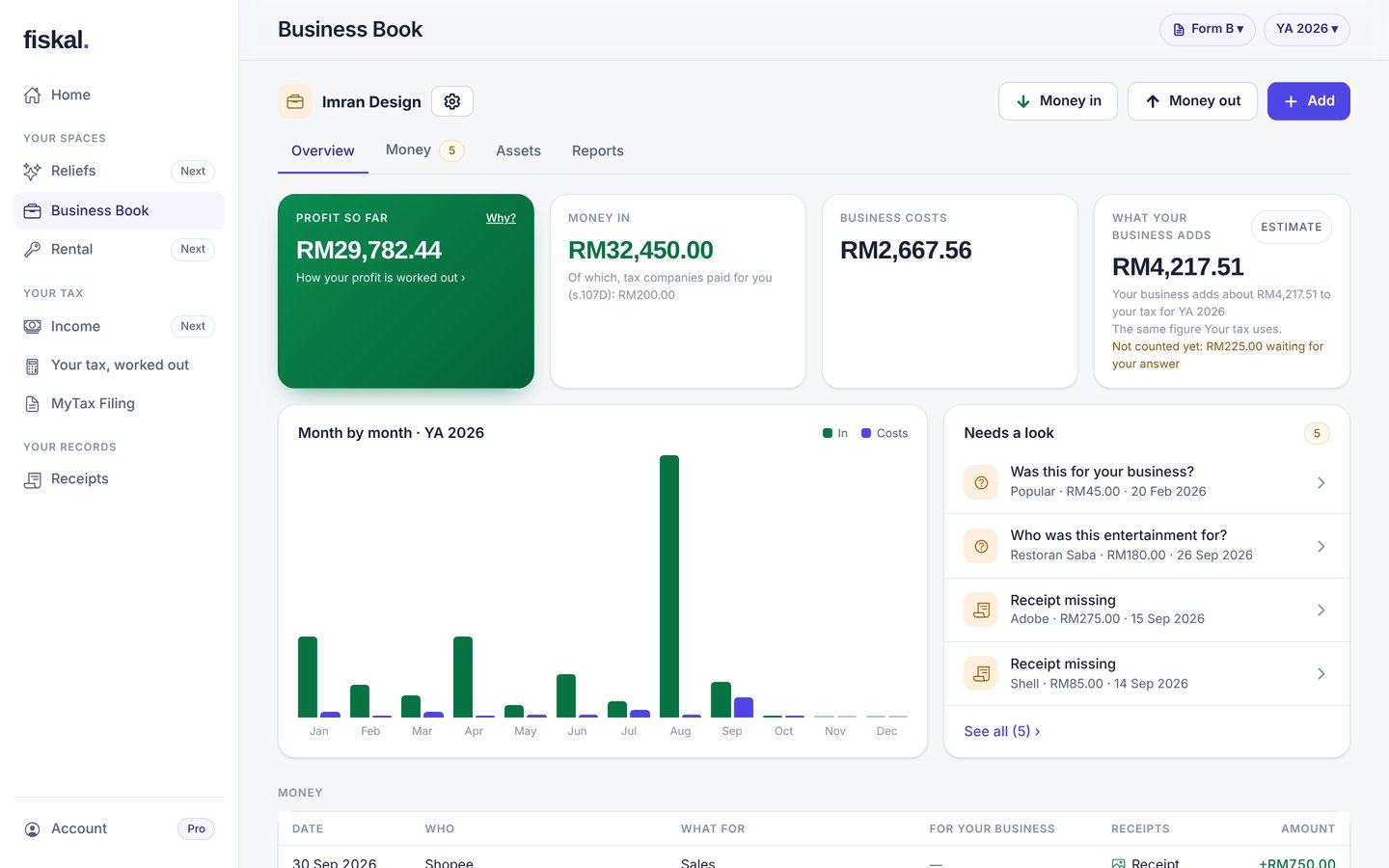Switch to the Overview tab
Screen dimensions: 1389x868
click(323, 150)
